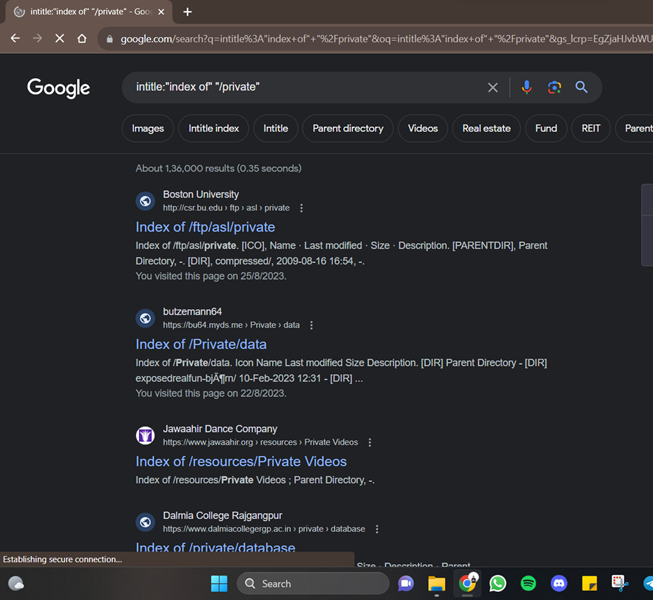Click the Jawaahir Dance Company site name
The height and width of the screenshot is (600, 653).
pyautogui.click(x=220, y=429)
